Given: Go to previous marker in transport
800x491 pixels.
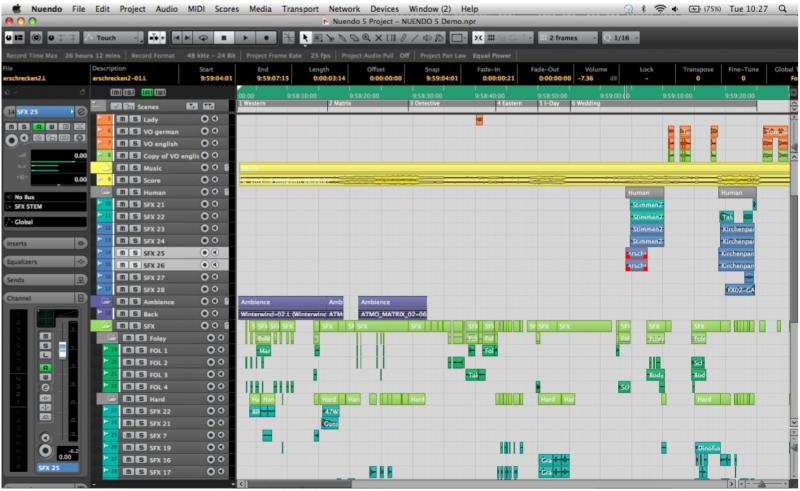Looking at the screenshot, I should [x=176, y=38].
